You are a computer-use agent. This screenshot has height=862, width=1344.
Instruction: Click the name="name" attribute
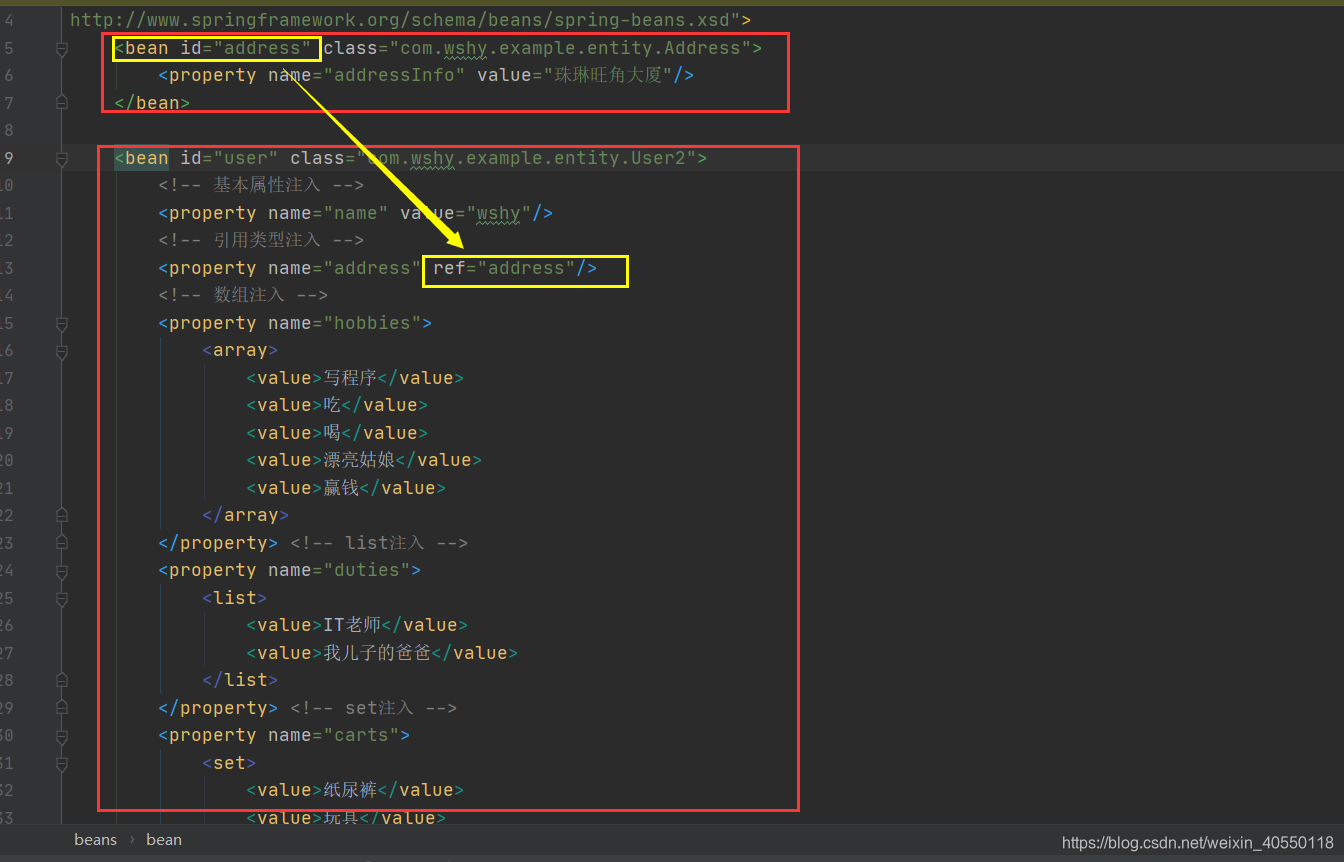(x=328, y=213)
